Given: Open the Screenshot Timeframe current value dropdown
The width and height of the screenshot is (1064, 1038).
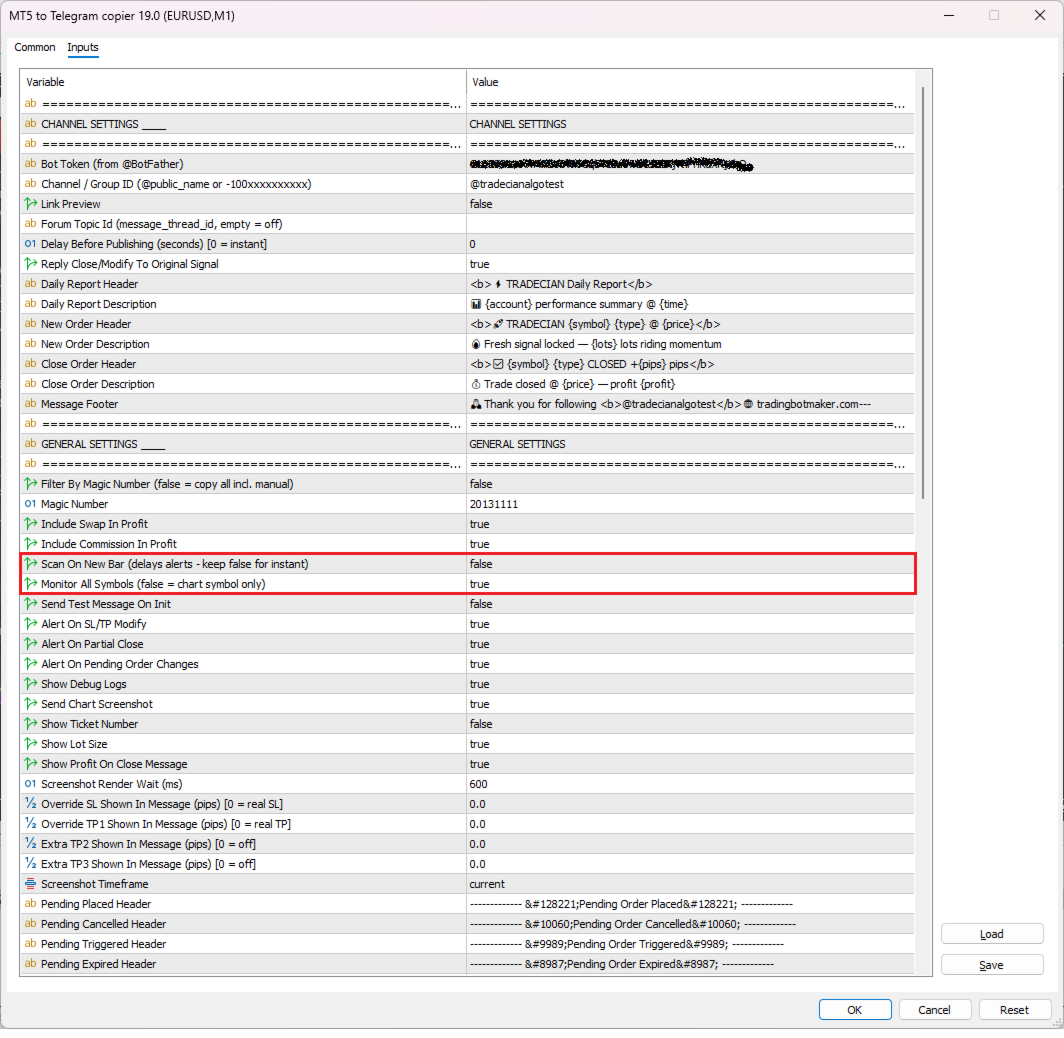Looking at the screenshot, I should click(x=690, y=884).
